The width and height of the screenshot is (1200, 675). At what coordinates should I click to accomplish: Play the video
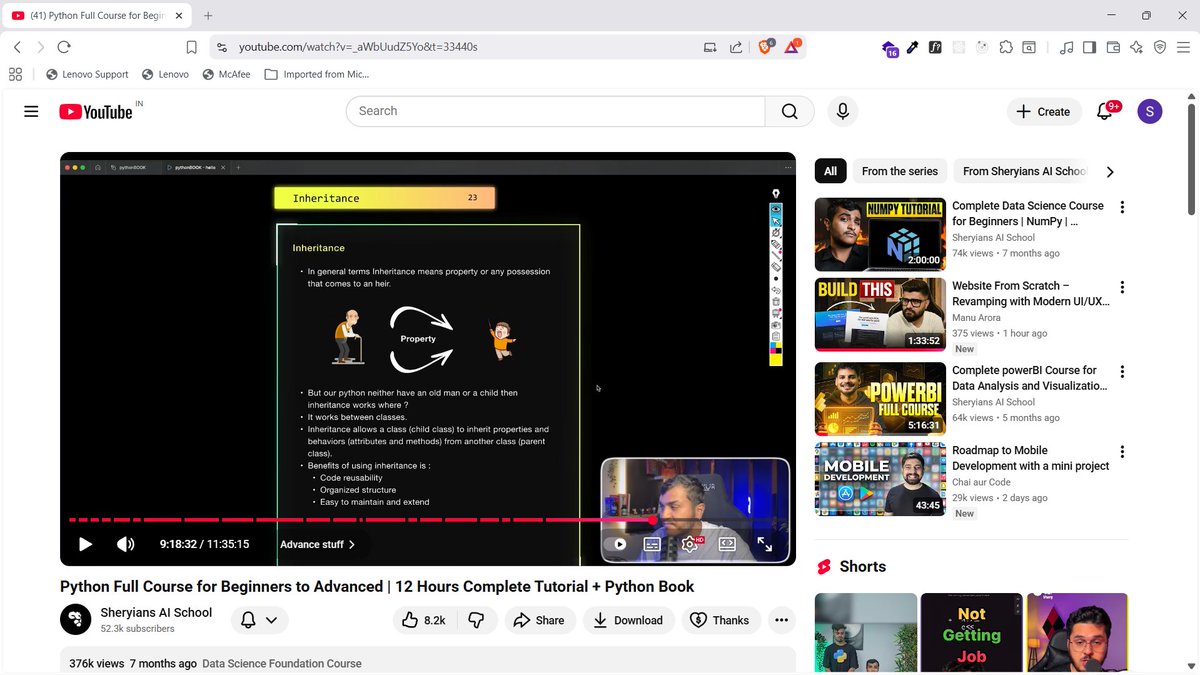(x=85, y=544)
